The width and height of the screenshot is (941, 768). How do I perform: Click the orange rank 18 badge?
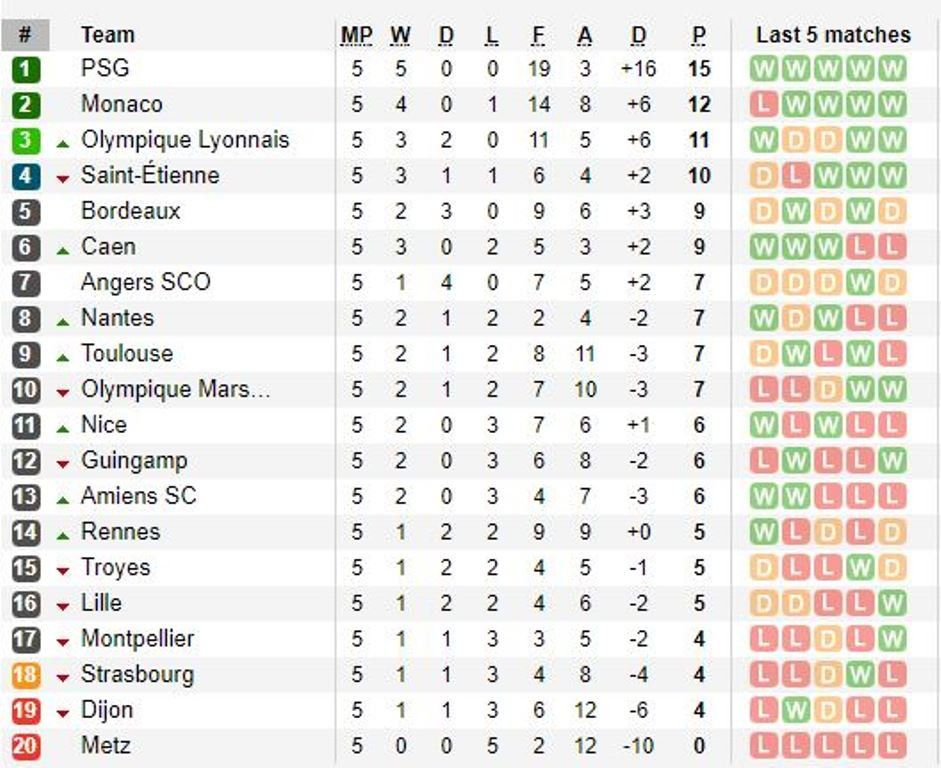click(x=26, y=675)
